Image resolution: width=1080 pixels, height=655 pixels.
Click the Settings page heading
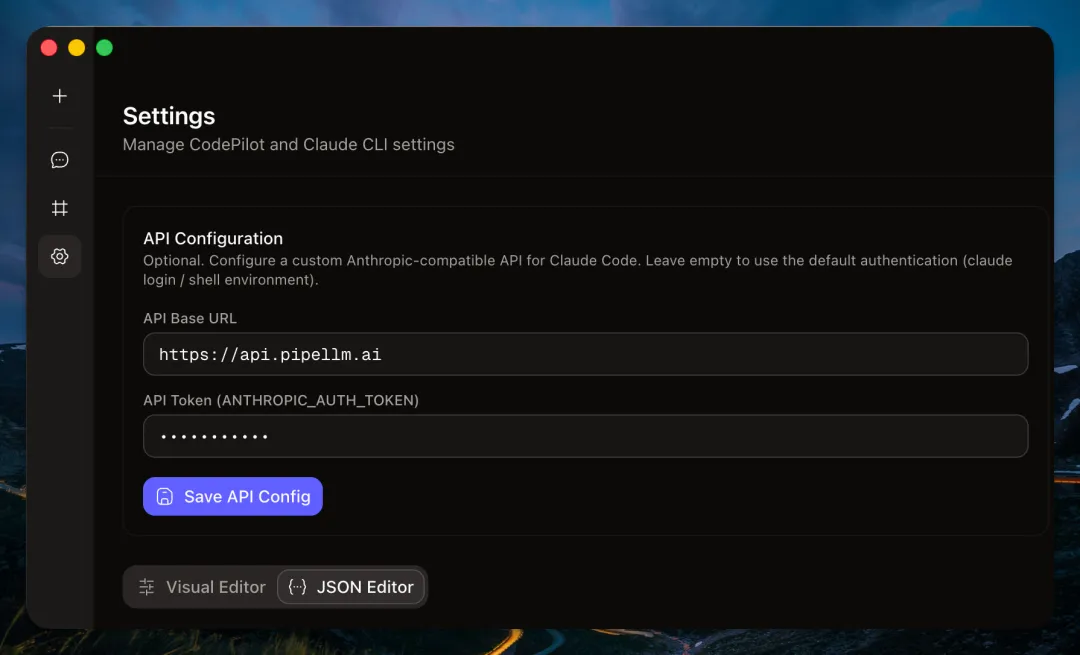click(x=169, y=116)
